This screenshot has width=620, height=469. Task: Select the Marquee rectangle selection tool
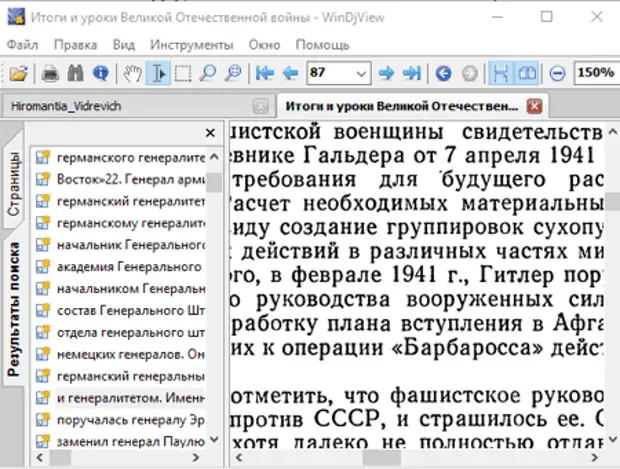click(184, 73)
